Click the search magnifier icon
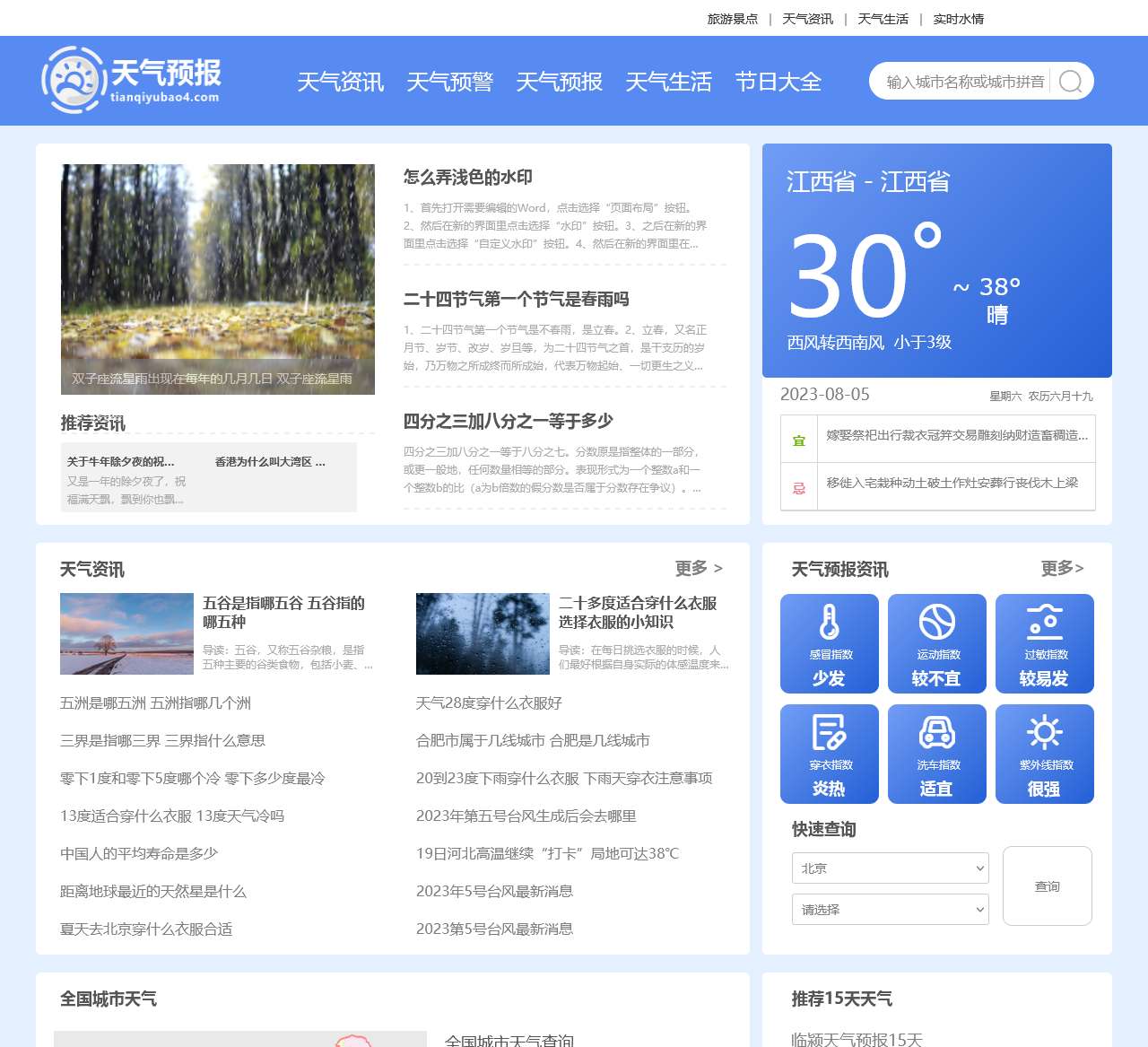Screen dimensions: 1148x1047 coord(1070,82)
